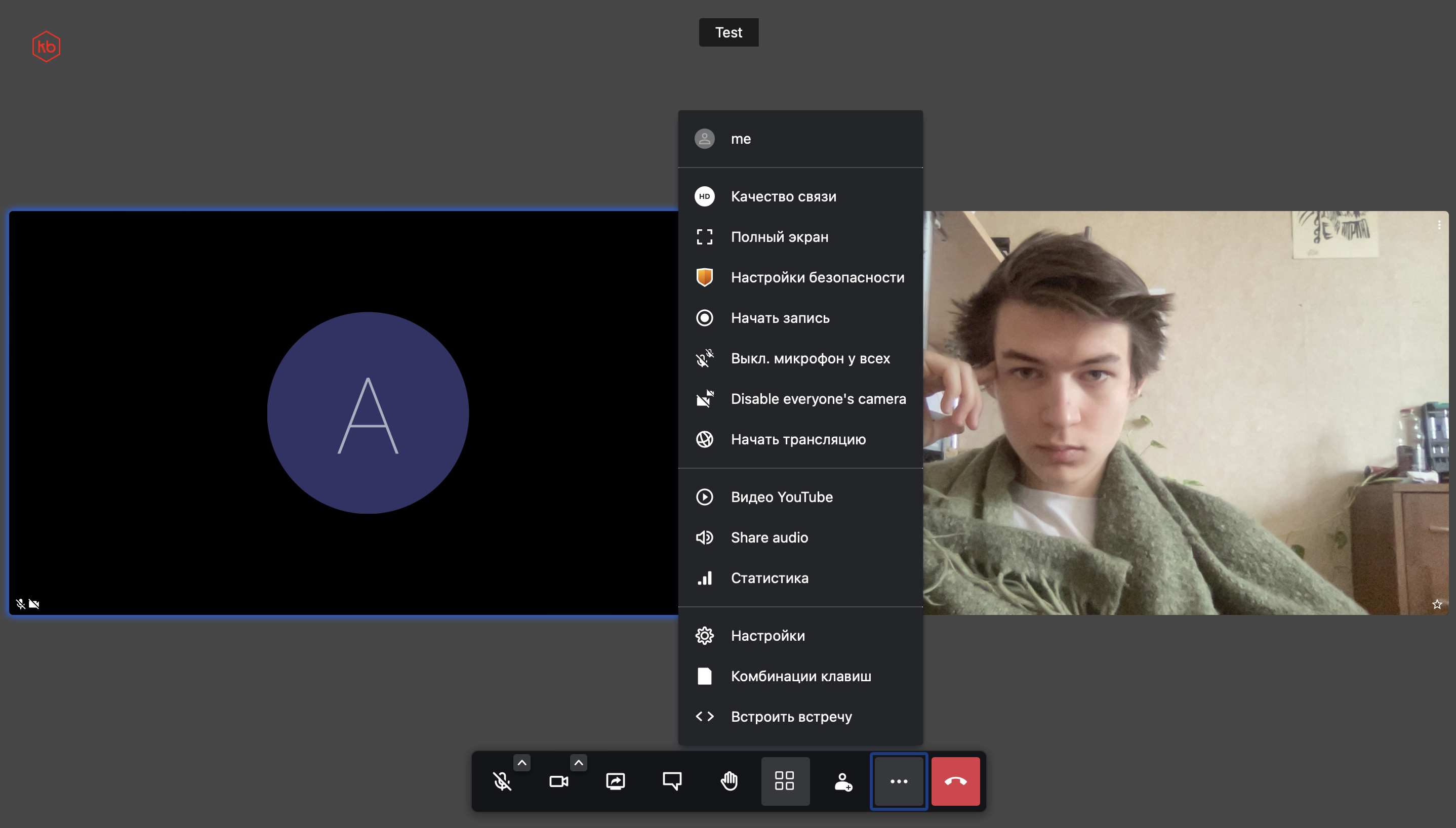Image resolution: width=1456 pixels, height=828 pixels.
Task: Click the participant's webcam video tile
Action: pyautogui.click(x=1186, y=413)
